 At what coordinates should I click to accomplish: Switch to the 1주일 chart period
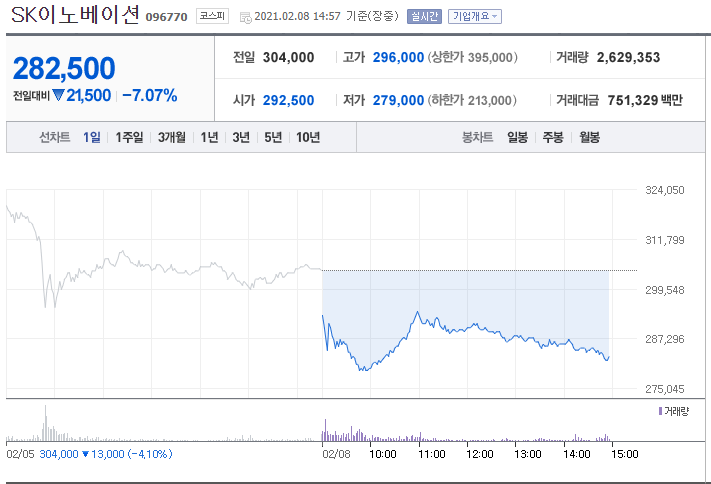[129, 137]
